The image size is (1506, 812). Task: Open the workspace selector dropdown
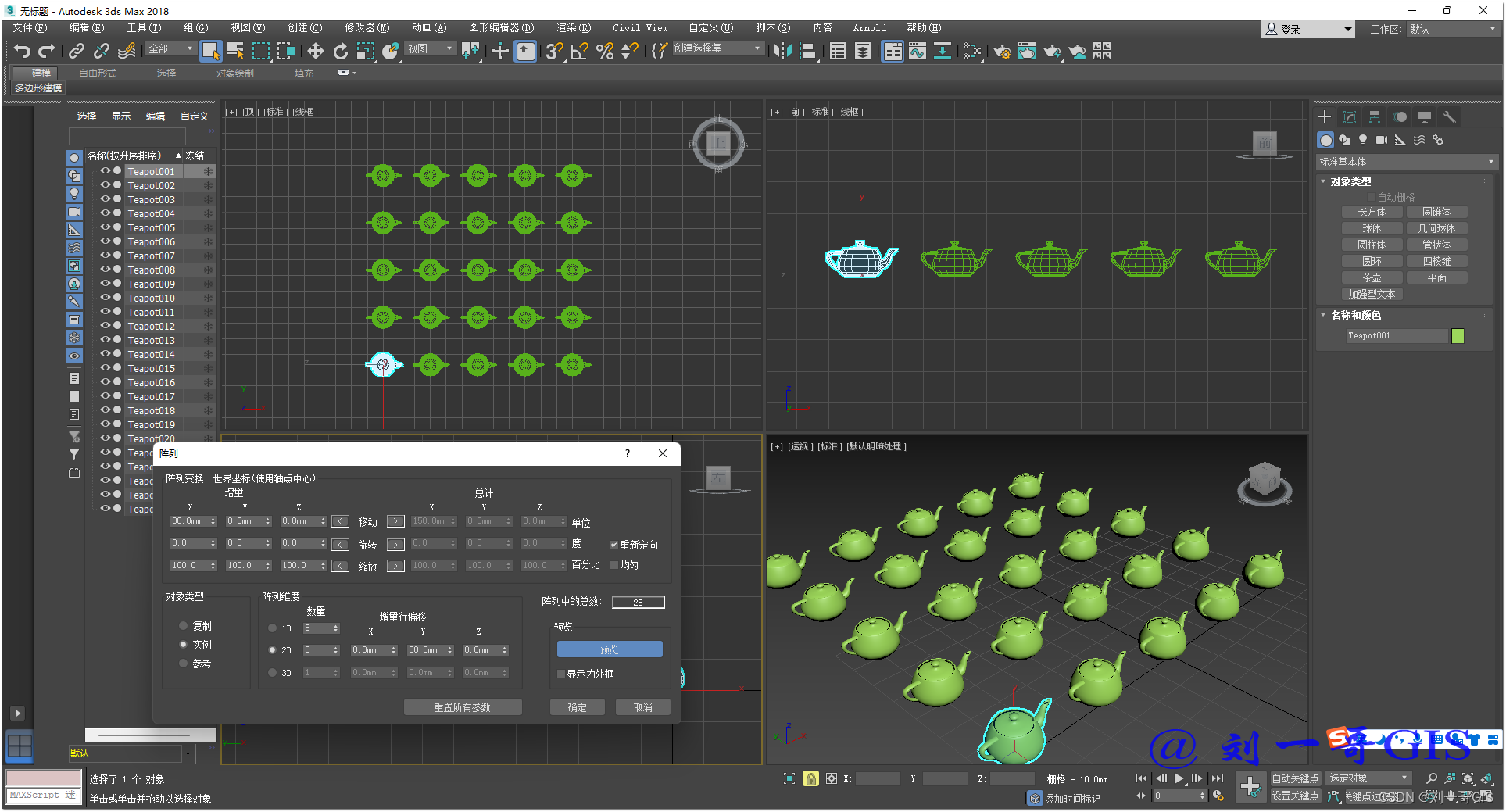[x=1453, y=29]
